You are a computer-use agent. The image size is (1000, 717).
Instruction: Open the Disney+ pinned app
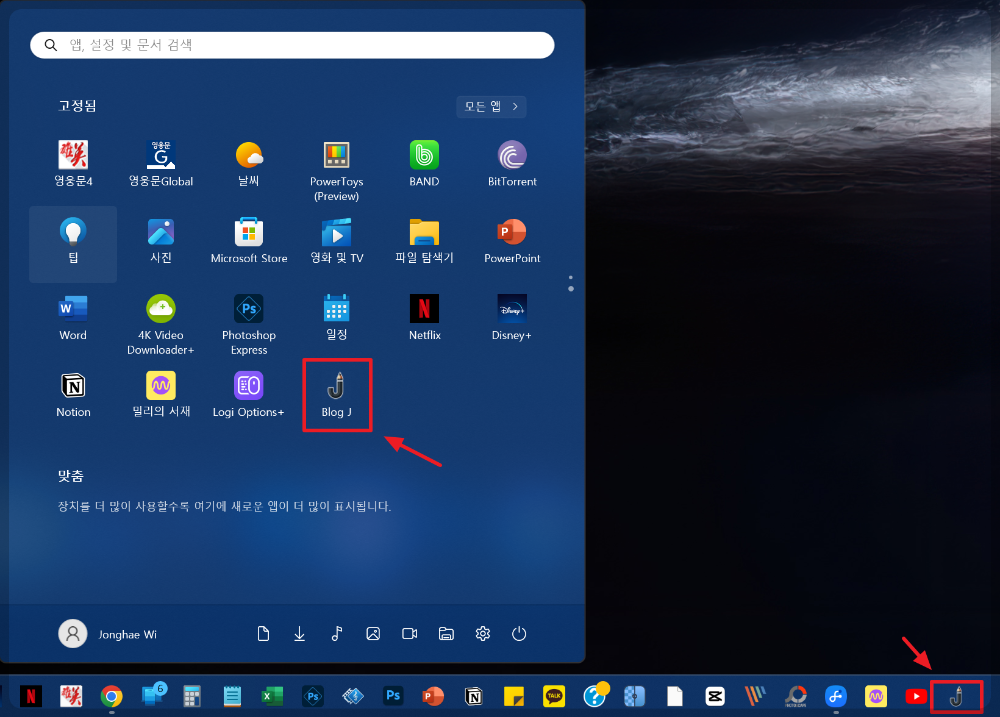point(512,318)
